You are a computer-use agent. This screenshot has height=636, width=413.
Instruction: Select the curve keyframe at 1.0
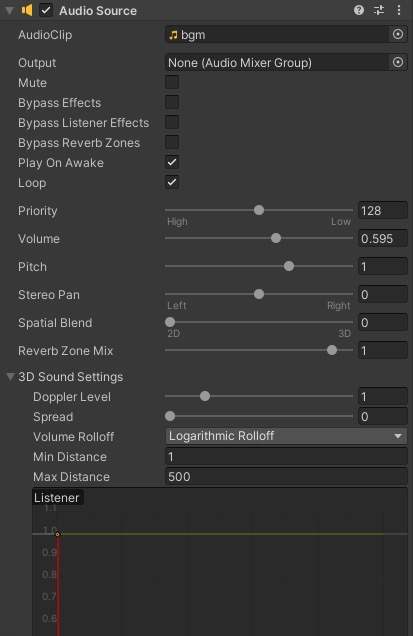coord(58,534)
